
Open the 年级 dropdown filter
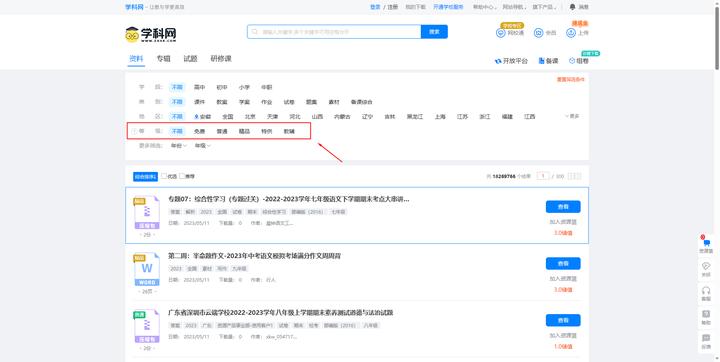[x=202, y=146]
